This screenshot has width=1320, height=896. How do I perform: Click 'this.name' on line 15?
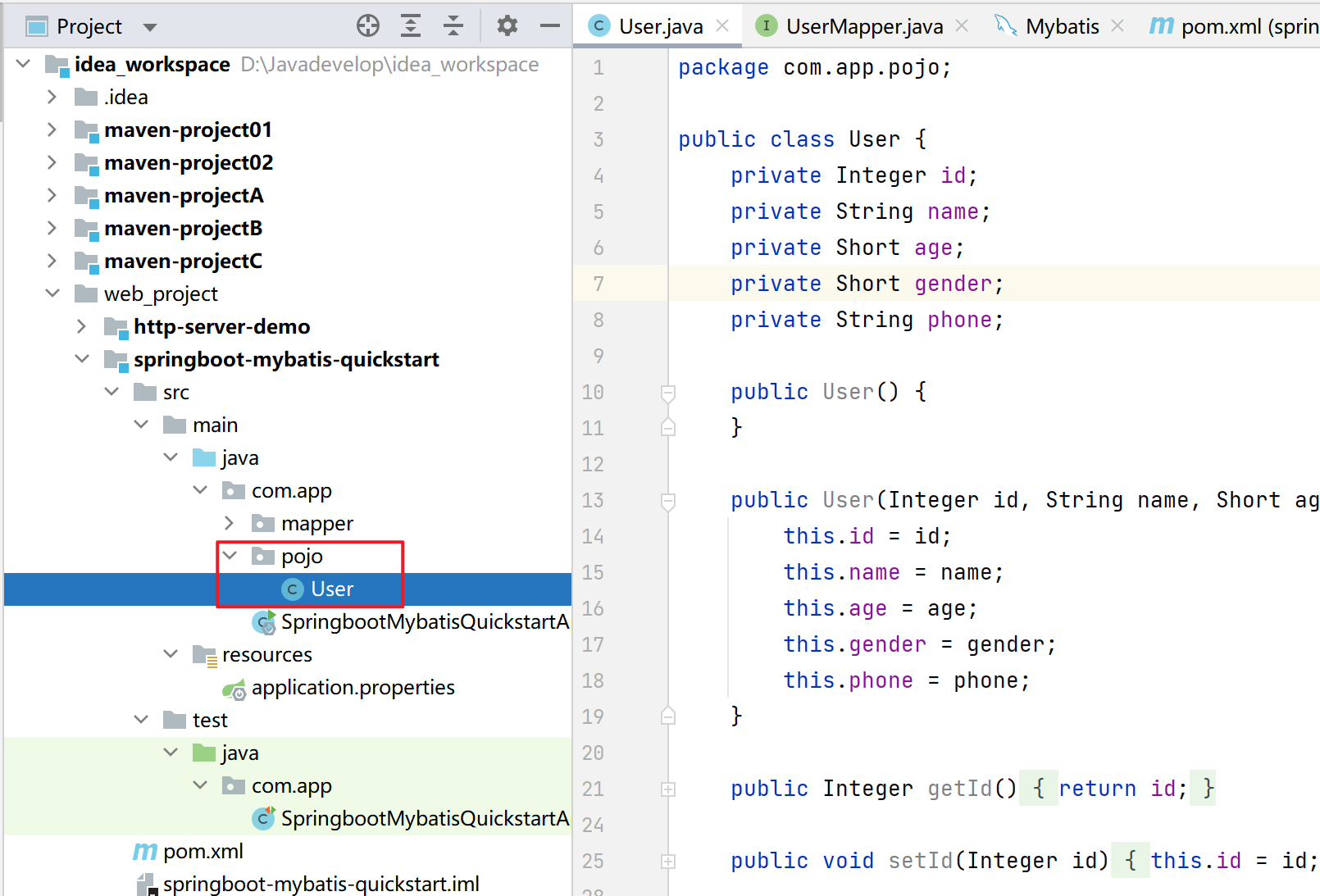(841, 572)
